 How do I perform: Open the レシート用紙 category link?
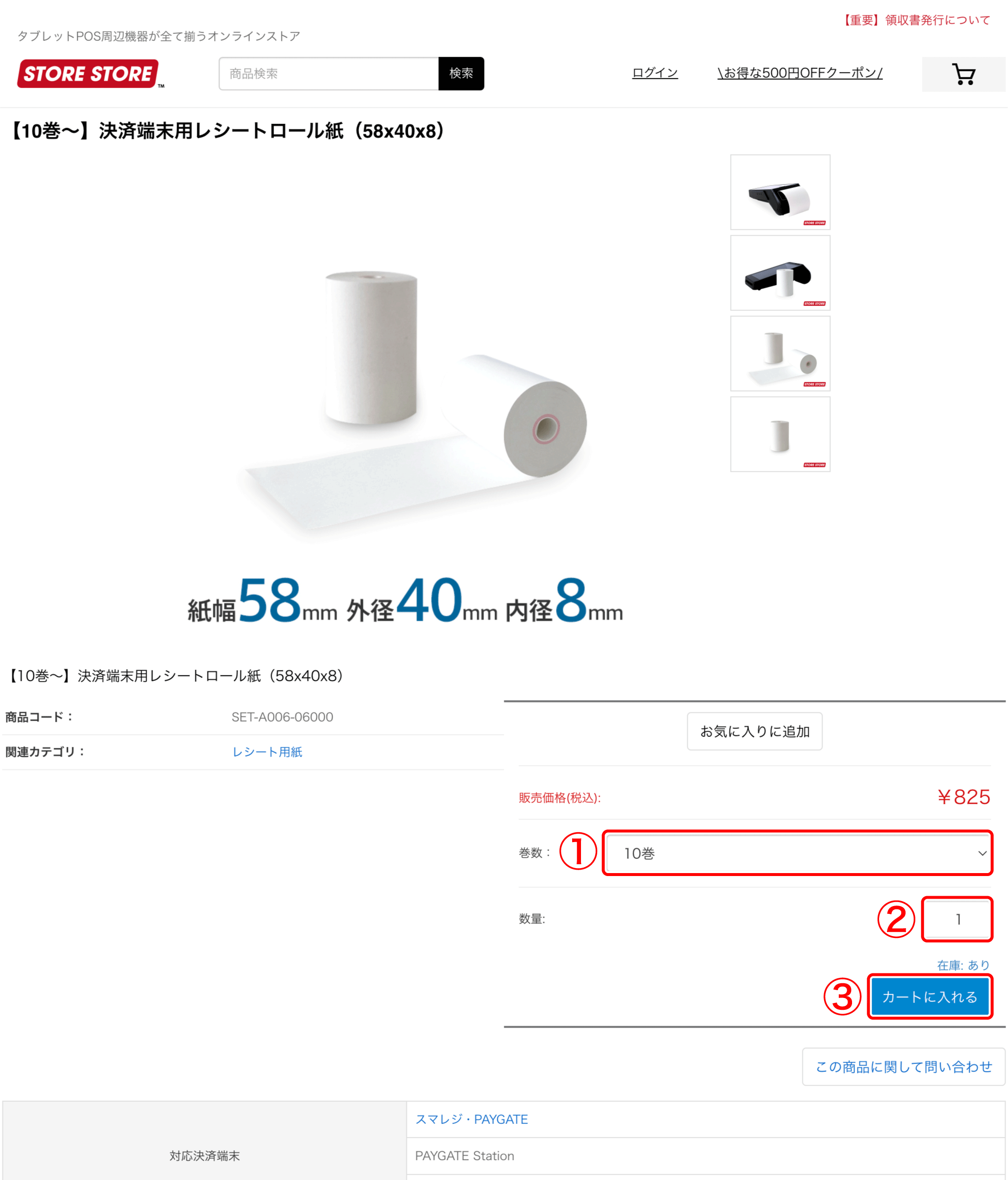coord(267,752)
